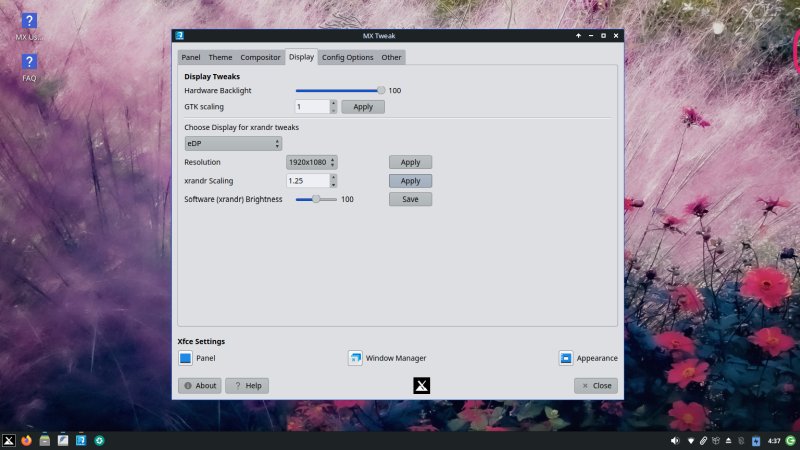The image size is (800, 450).
Task: Open the eDP display dropdown
Action: [x=233, y=143]
